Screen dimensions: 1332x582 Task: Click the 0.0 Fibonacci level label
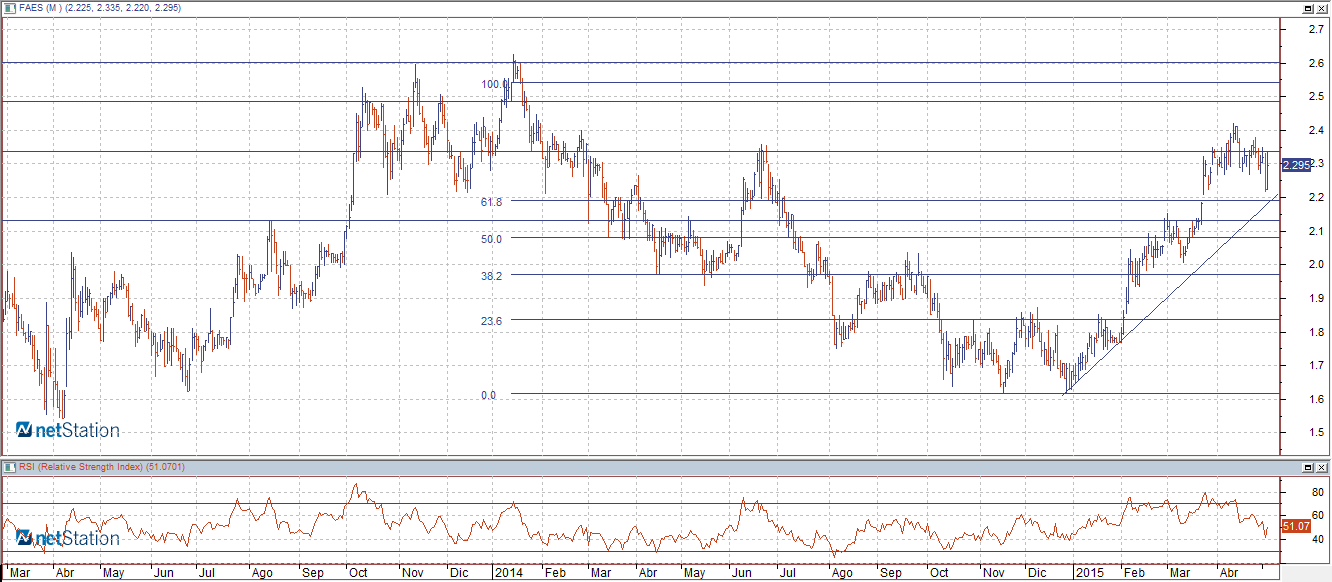tap(488, 396)
